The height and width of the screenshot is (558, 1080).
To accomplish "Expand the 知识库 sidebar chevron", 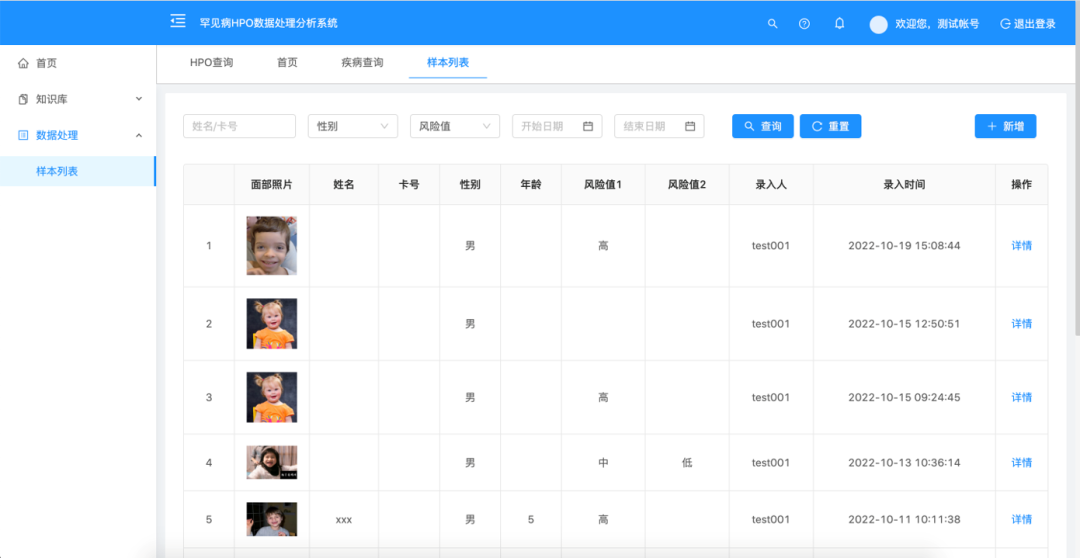I will pos(138,99).
